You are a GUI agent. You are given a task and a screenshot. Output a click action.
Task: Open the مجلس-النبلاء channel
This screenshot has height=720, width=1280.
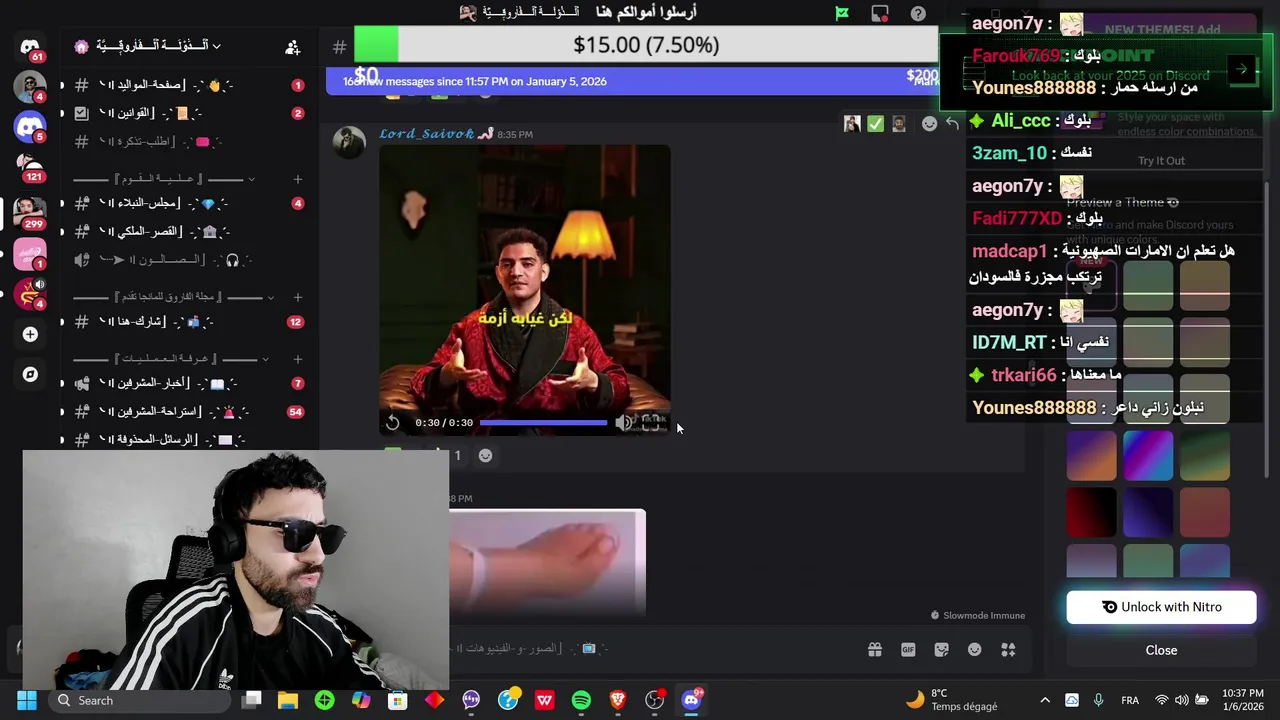188,203
